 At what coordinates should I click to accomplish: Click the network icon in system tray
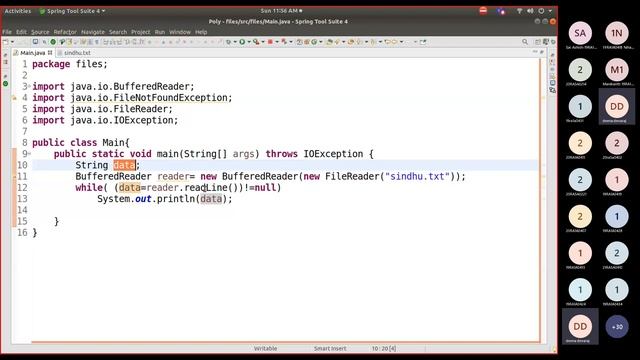click(519, 11)
